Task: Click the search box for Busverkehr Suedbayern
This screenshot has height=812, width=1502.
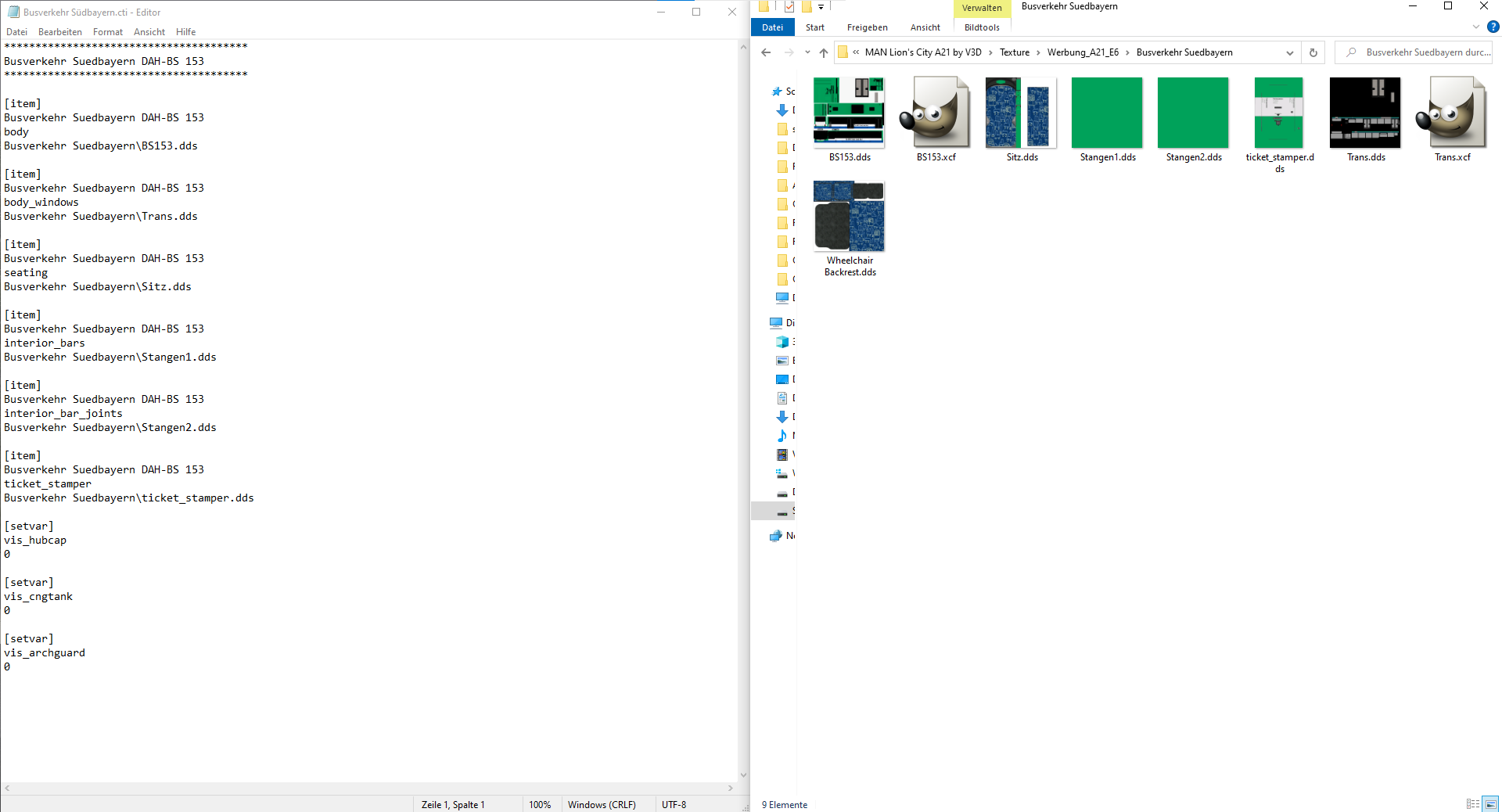Action: [x=1420, y=52]
